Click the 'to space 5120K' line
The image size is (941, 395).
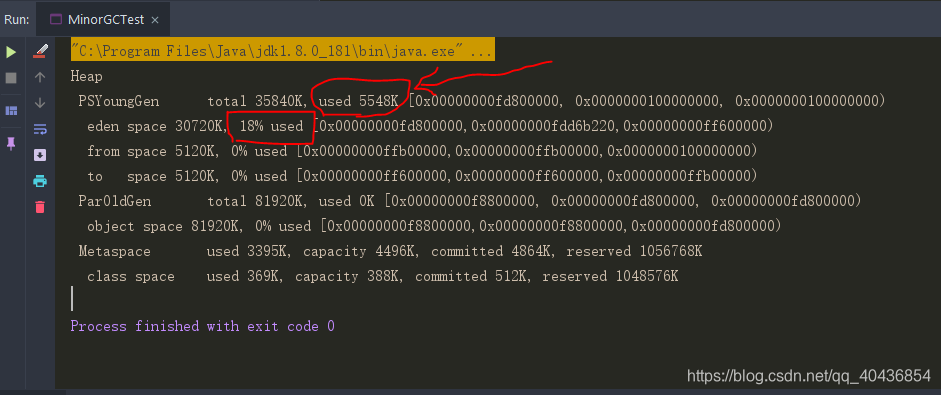click(x=422, y=176)
